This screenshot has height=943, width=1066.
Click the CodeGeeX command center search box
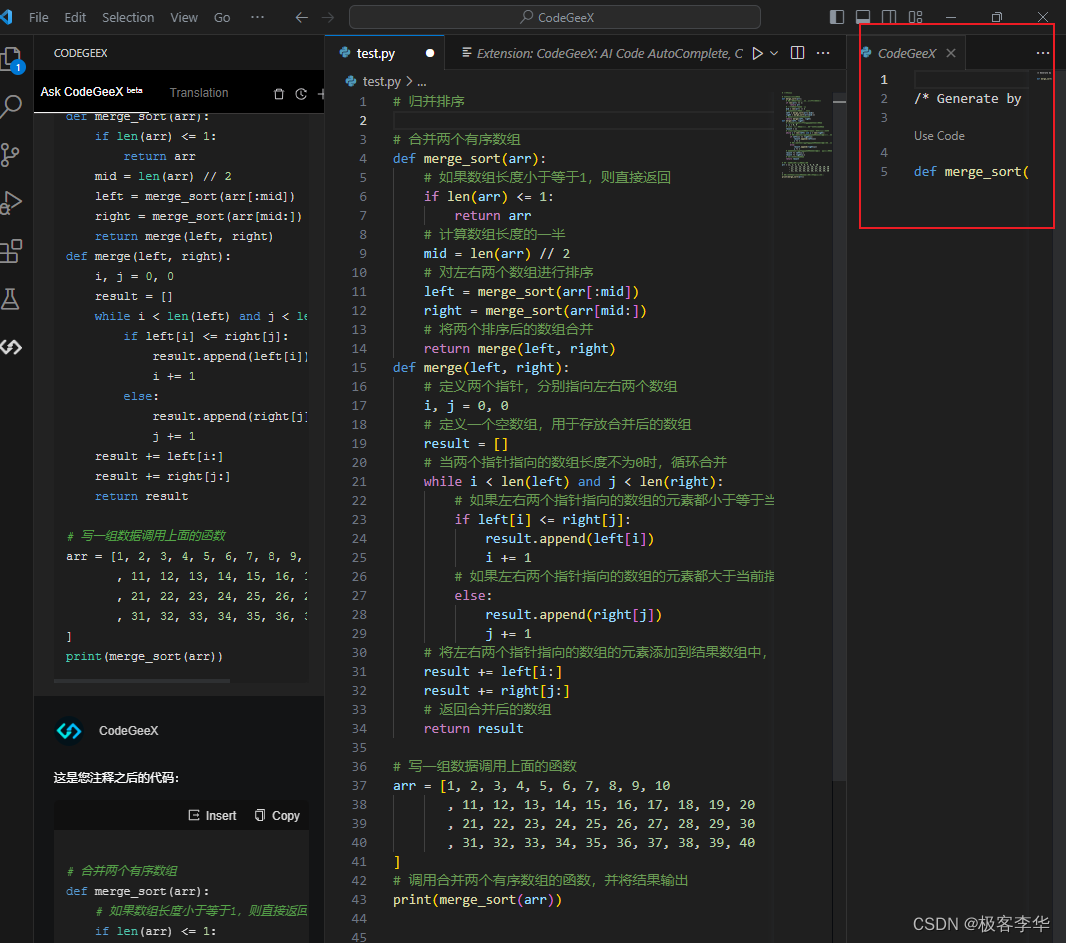[555, 17]
